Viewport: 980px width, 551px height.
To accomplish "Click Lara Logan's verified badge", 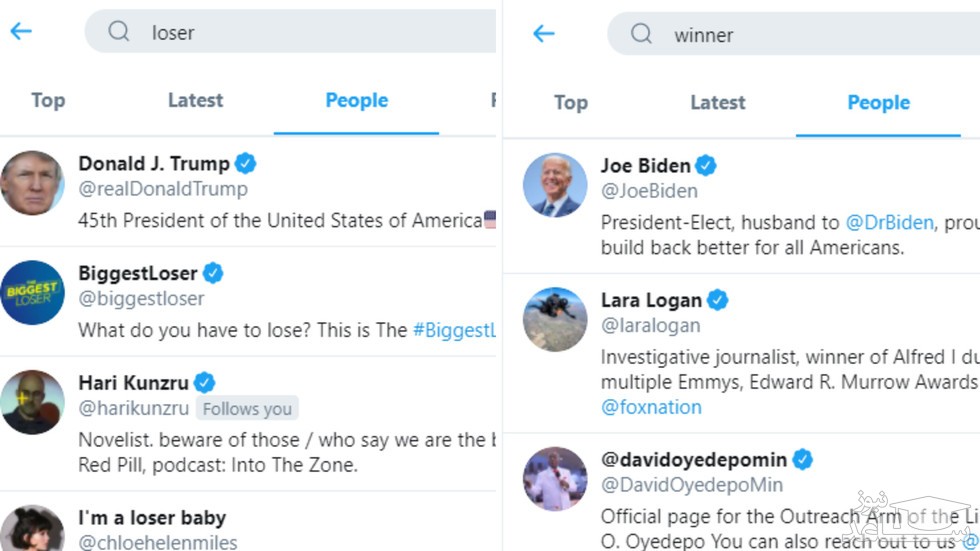I will 718,299.
